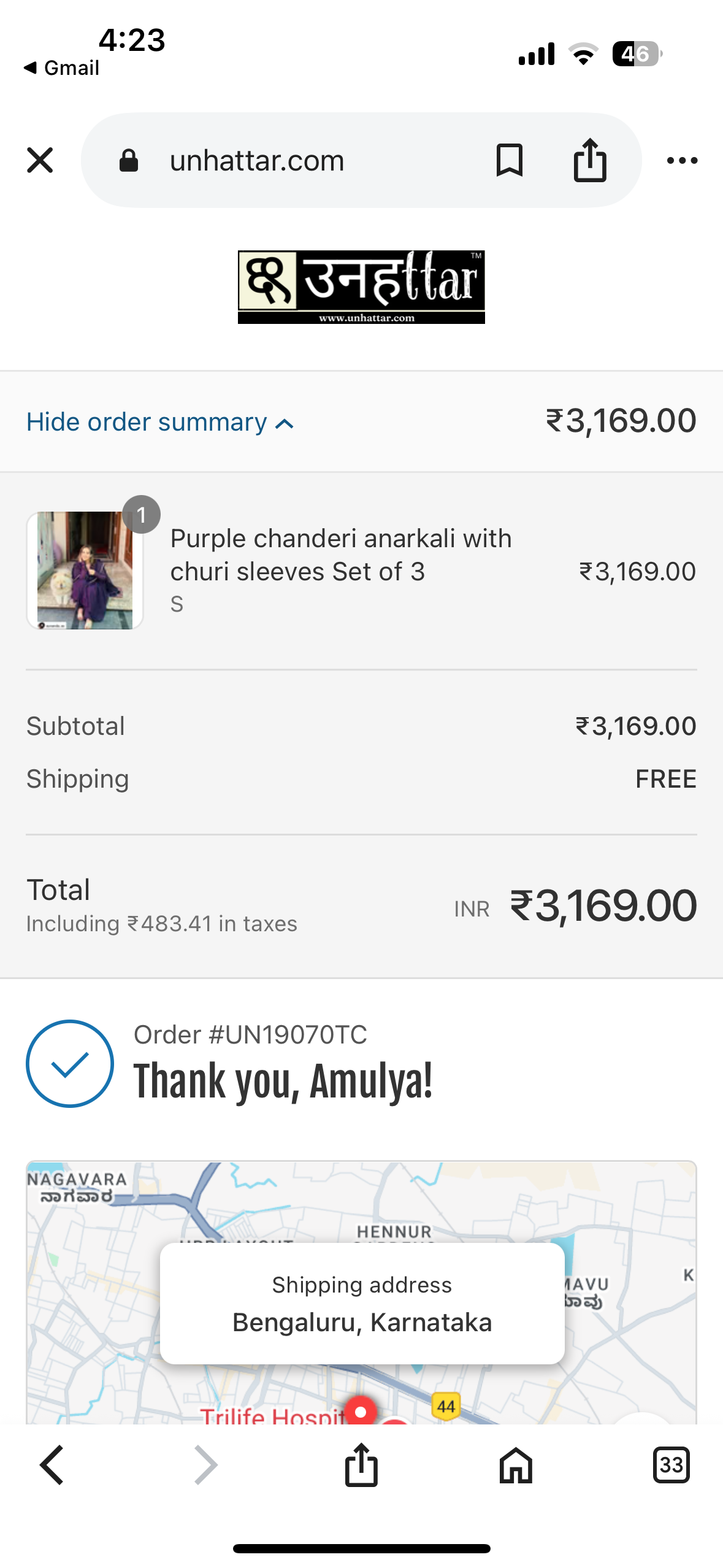Tap the red location pin on map
Viewport: 723px width, 1568px height.
click(361, 1411)
